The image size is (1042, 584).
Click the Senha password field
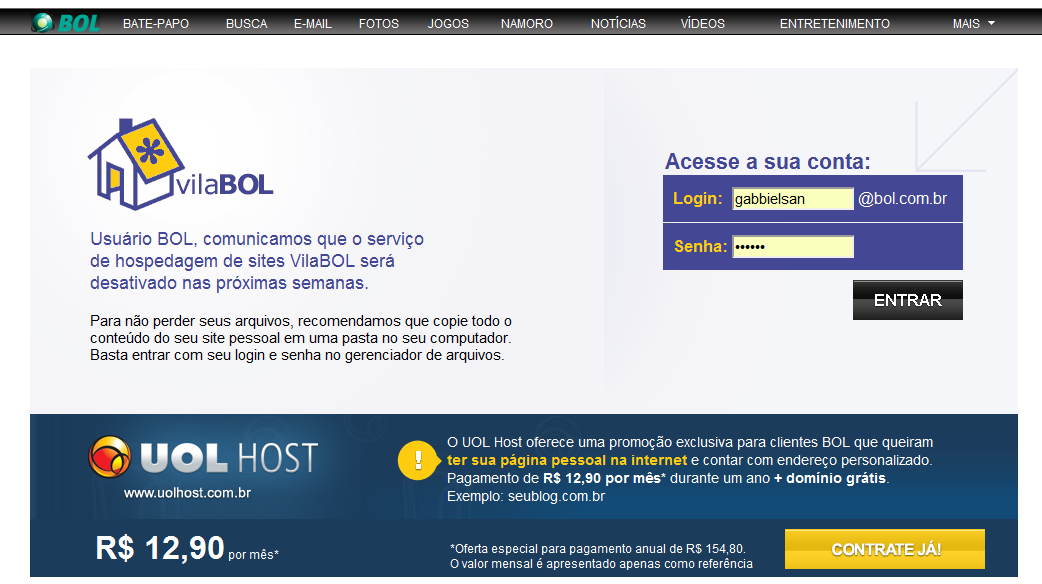click(x=793, y=246)
